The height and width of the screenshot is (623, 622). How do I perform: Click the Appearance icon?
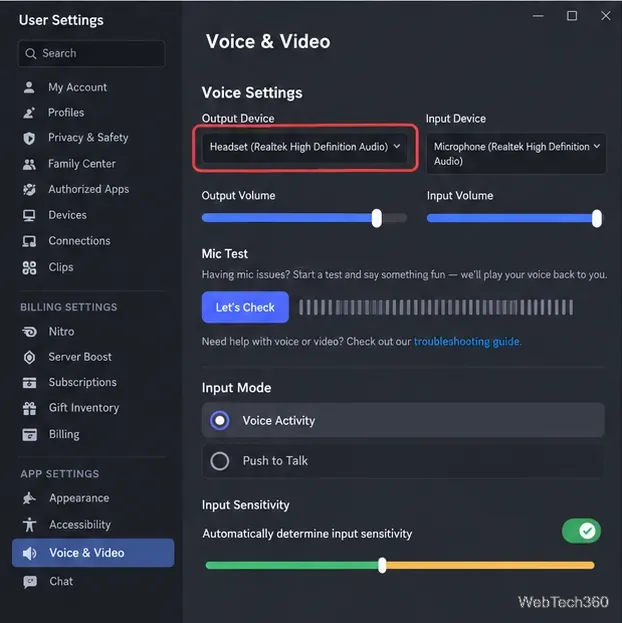tap(29, 498)
